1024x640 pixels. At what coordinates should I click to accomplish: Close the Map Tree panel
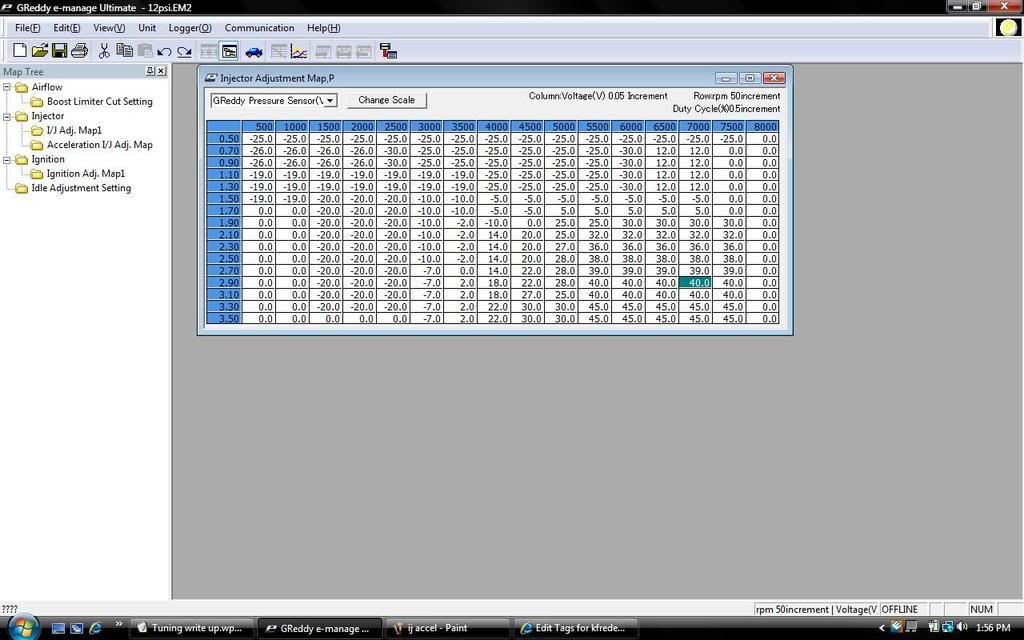tap(161, 71)
